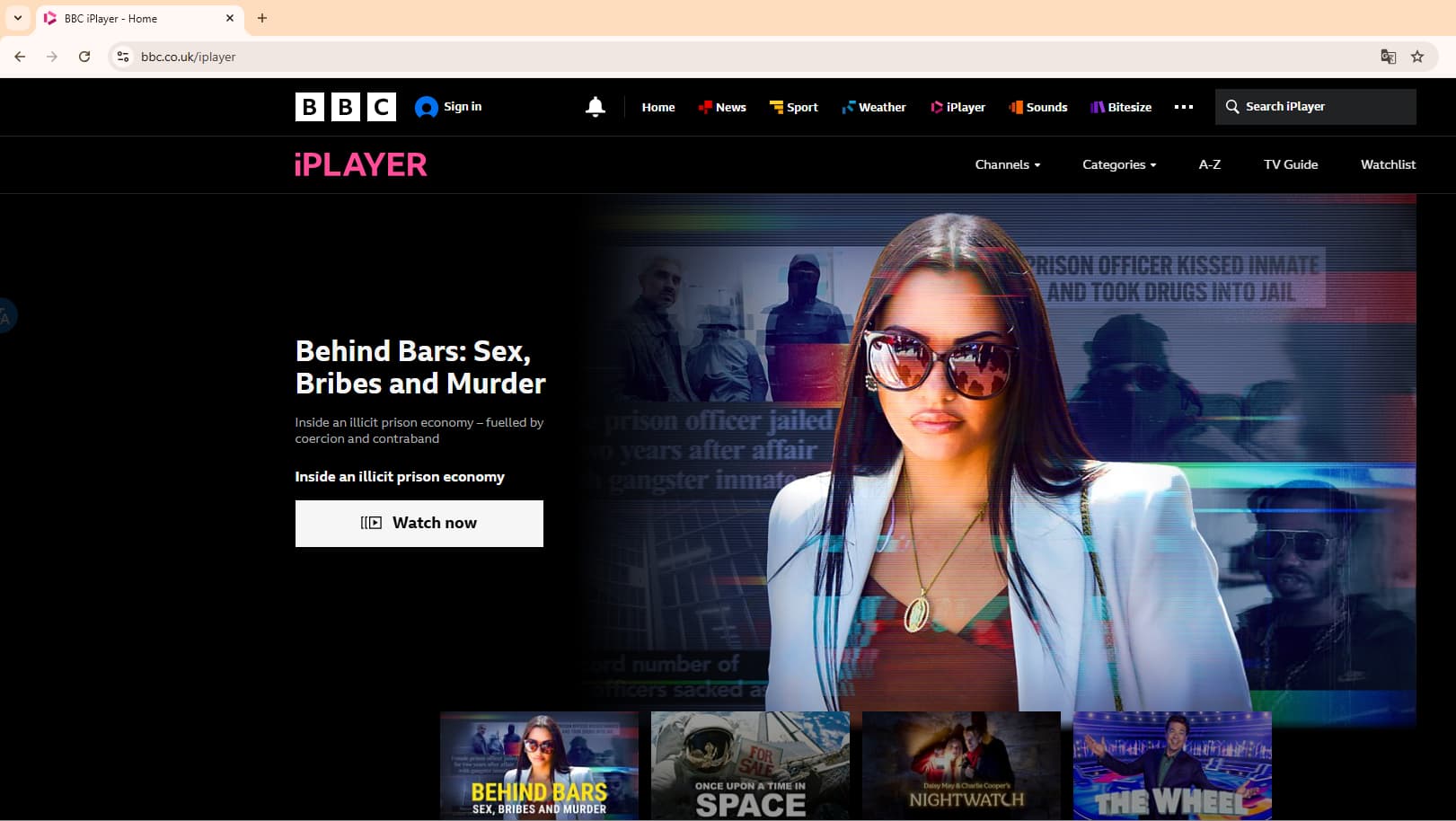
Task: View site information icon in address bar
Action: (123, 57)
